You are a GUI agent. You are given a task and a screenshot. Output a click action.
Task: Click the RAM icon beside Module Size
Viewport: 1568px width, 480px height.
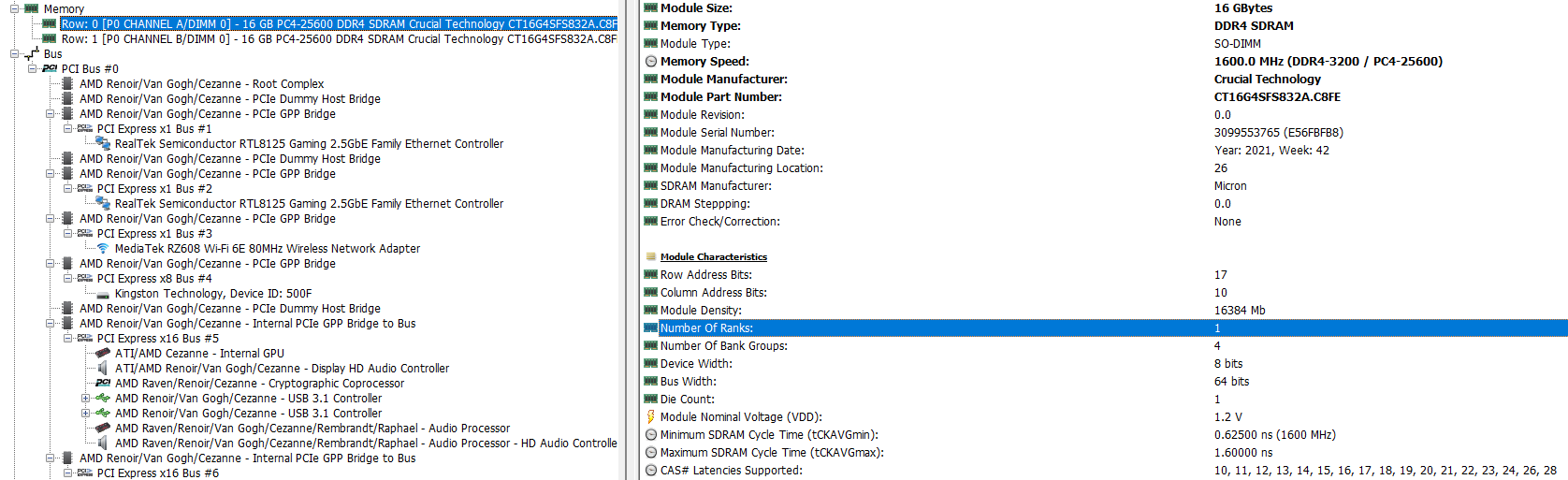651,8
